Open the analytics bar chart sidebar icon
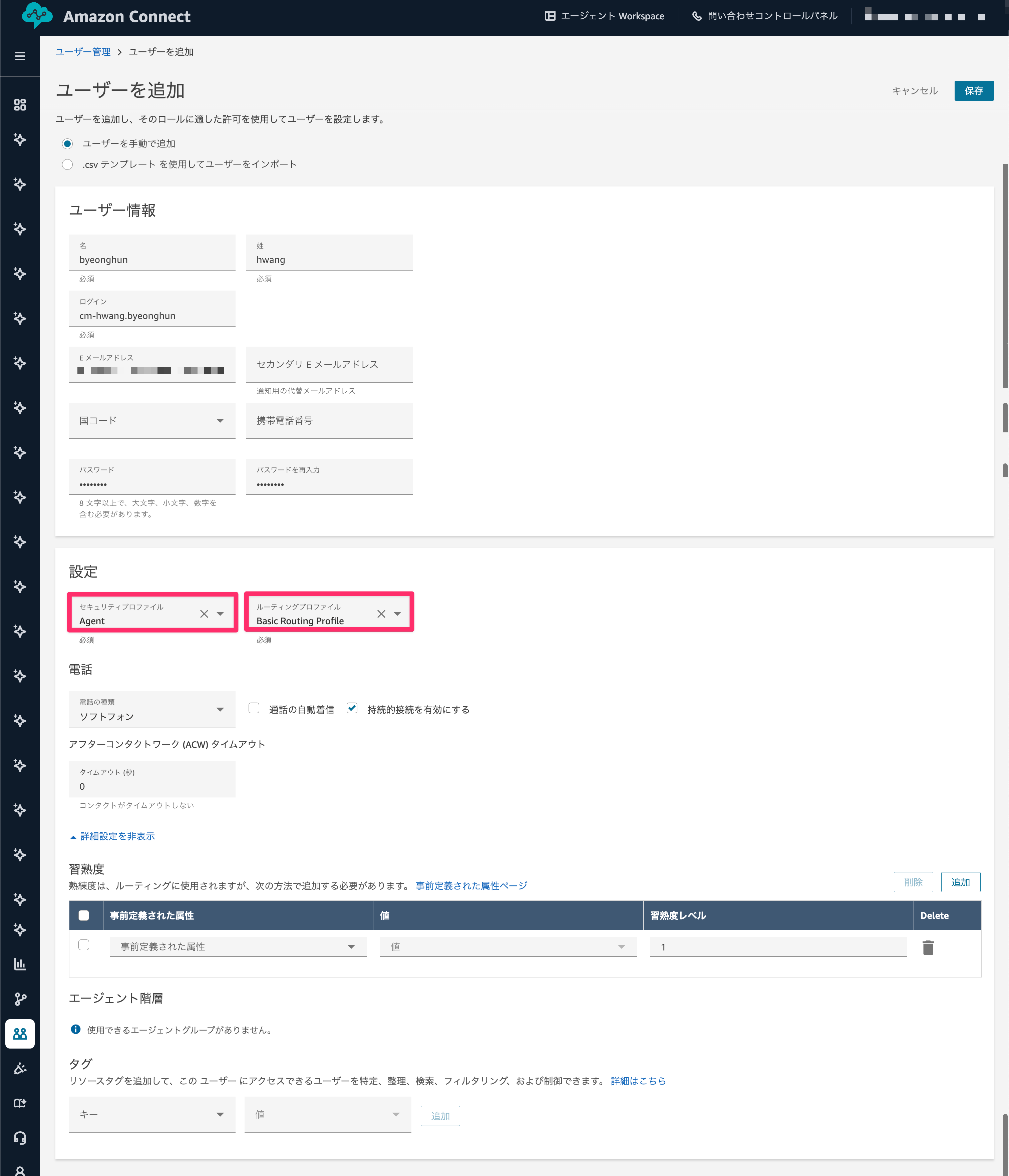 click(x=20, y=964)
